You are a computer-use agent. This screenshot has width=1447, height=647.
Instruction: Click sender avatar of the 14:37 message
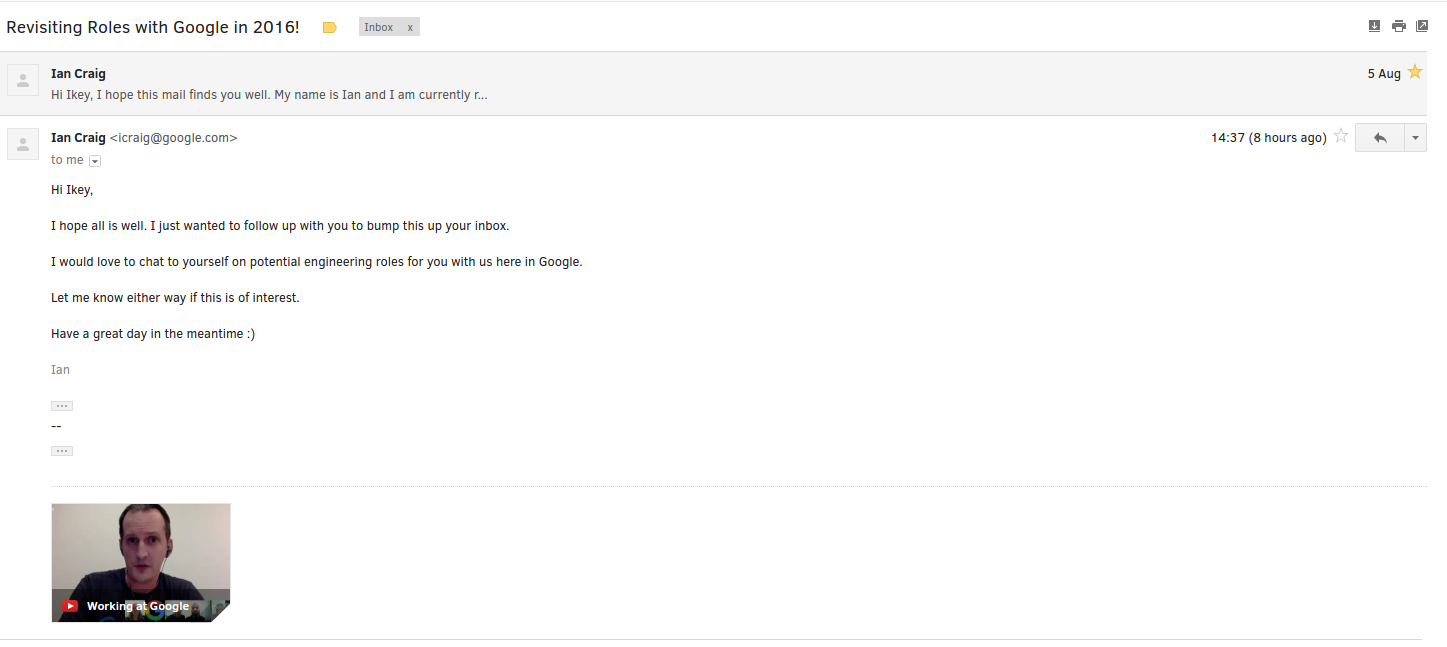(23, 144)
